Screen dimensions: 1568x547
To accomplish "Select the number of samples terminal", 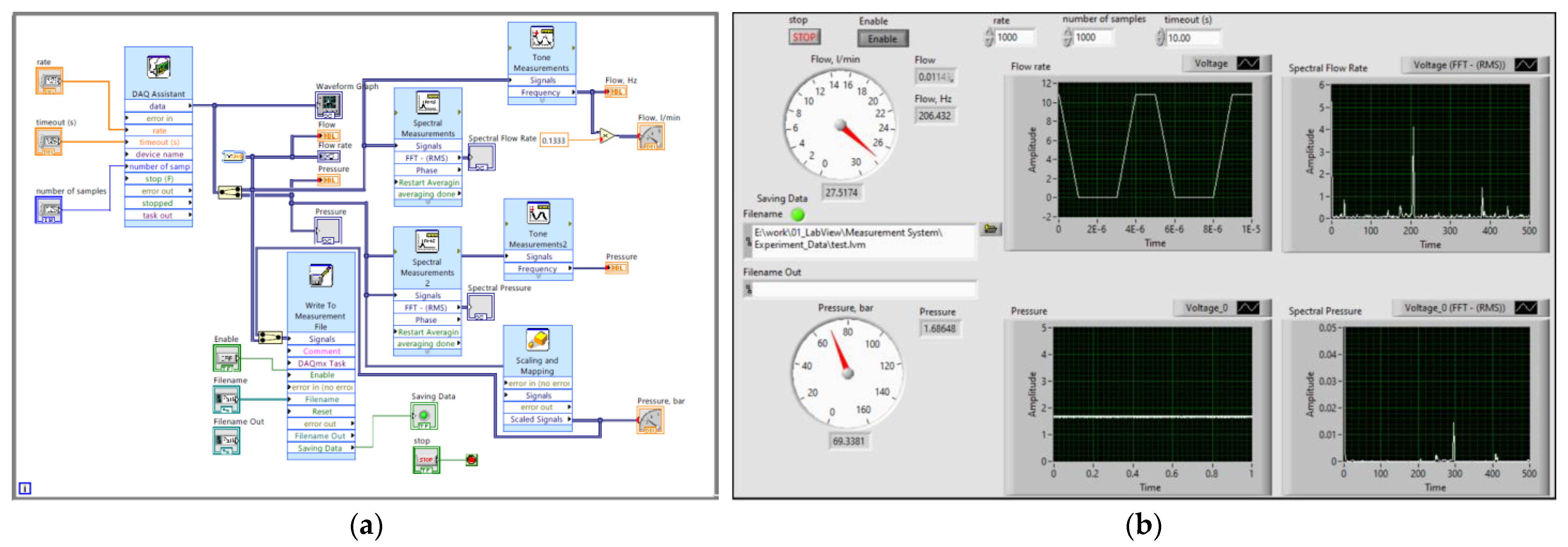I will 49,210.
